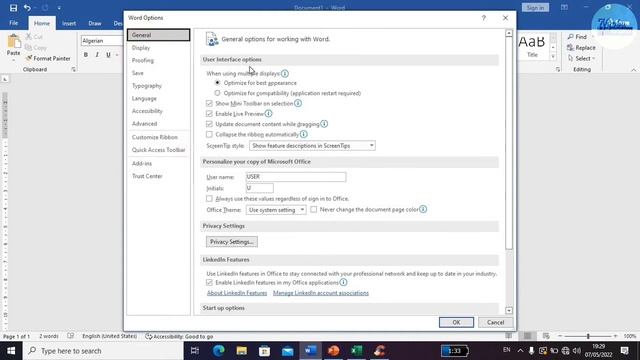Toggle Enable LinkedIn features checkbox
This screenshot has width=640, height=360.
tap(209, 282)
